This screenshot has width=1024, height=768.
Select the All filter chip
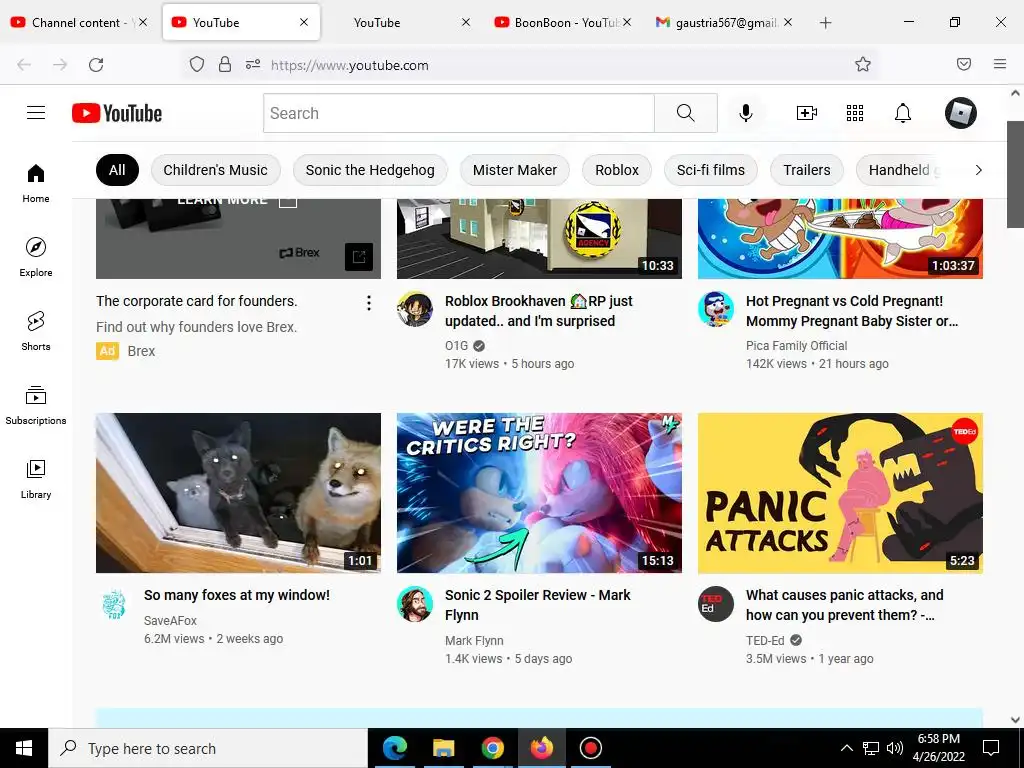118,170
